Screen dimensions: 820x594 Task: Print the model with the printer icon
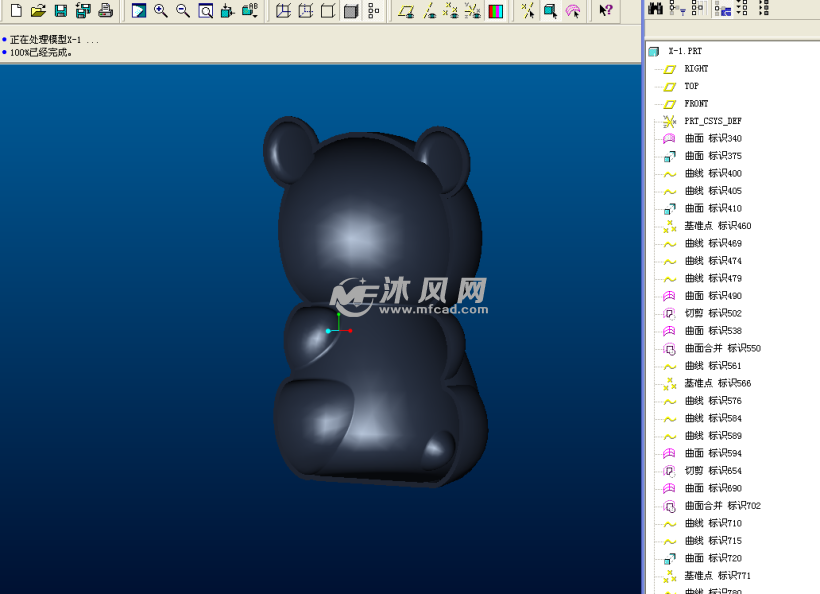pyautogui.click(x=106, y=10)
